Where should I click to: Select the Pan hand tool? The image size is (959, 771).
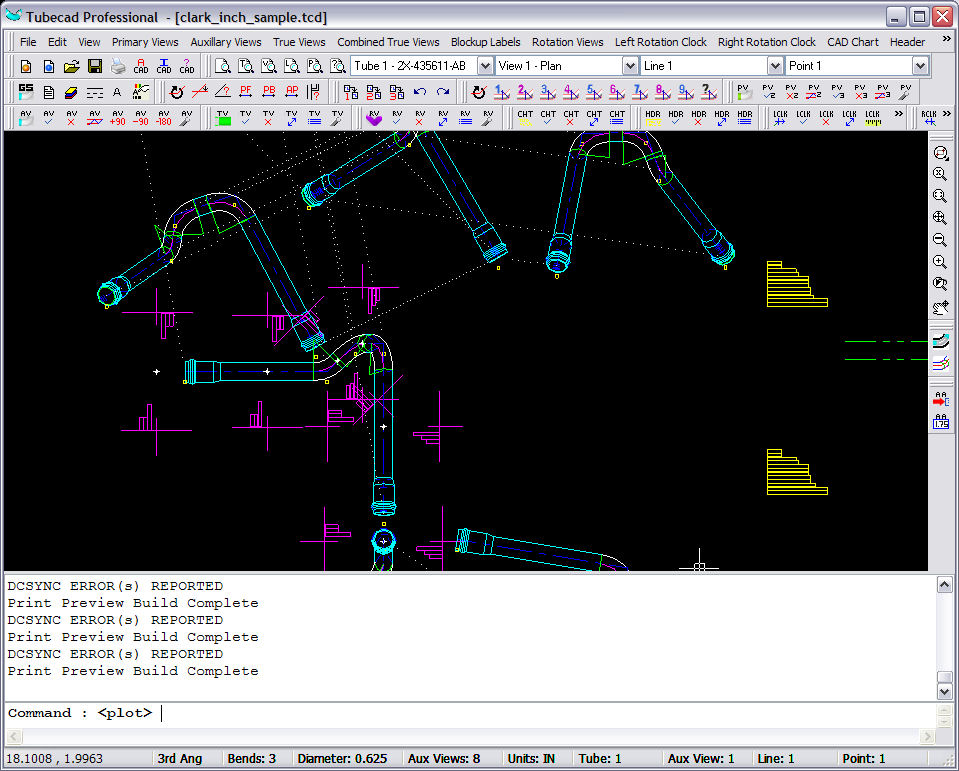click(940, 306)
